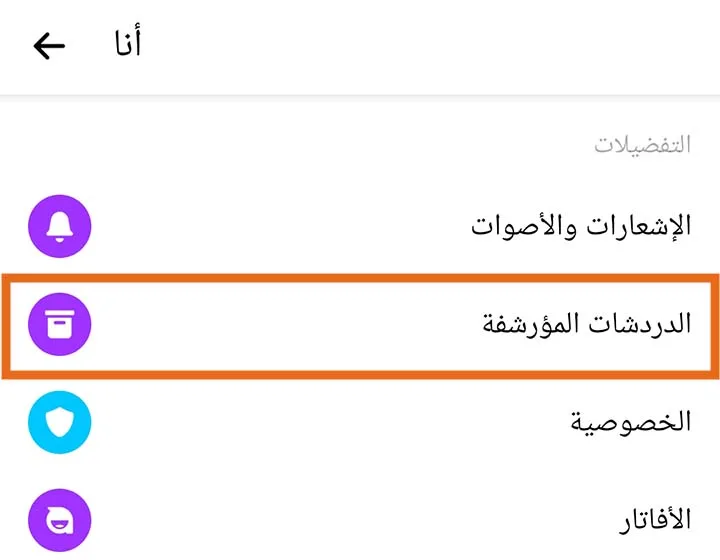Click empty space in the notifications row

click(280, 226)
